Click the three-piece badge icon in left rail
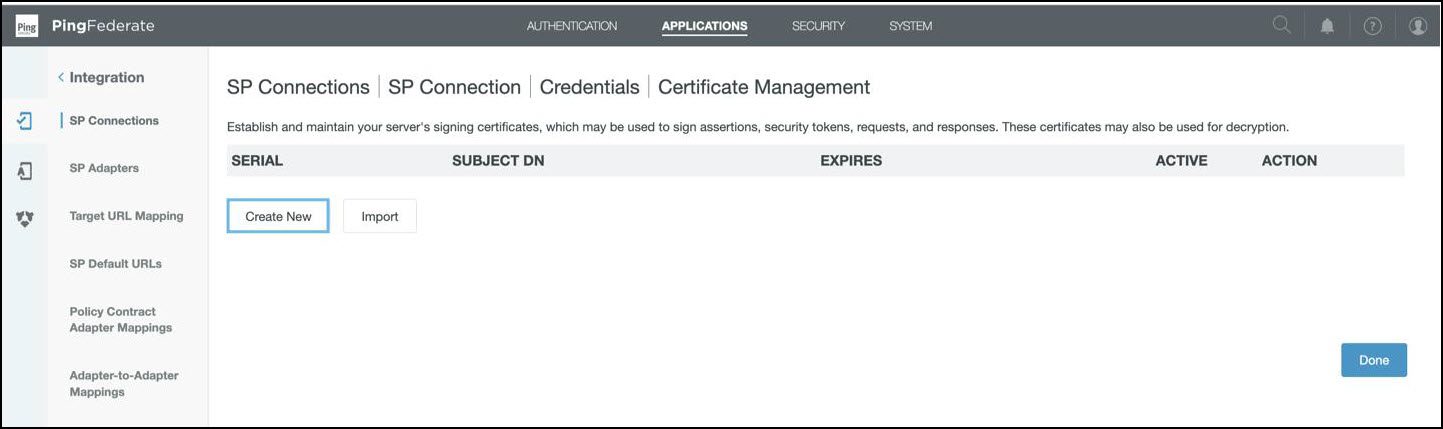 click(25, 219)
